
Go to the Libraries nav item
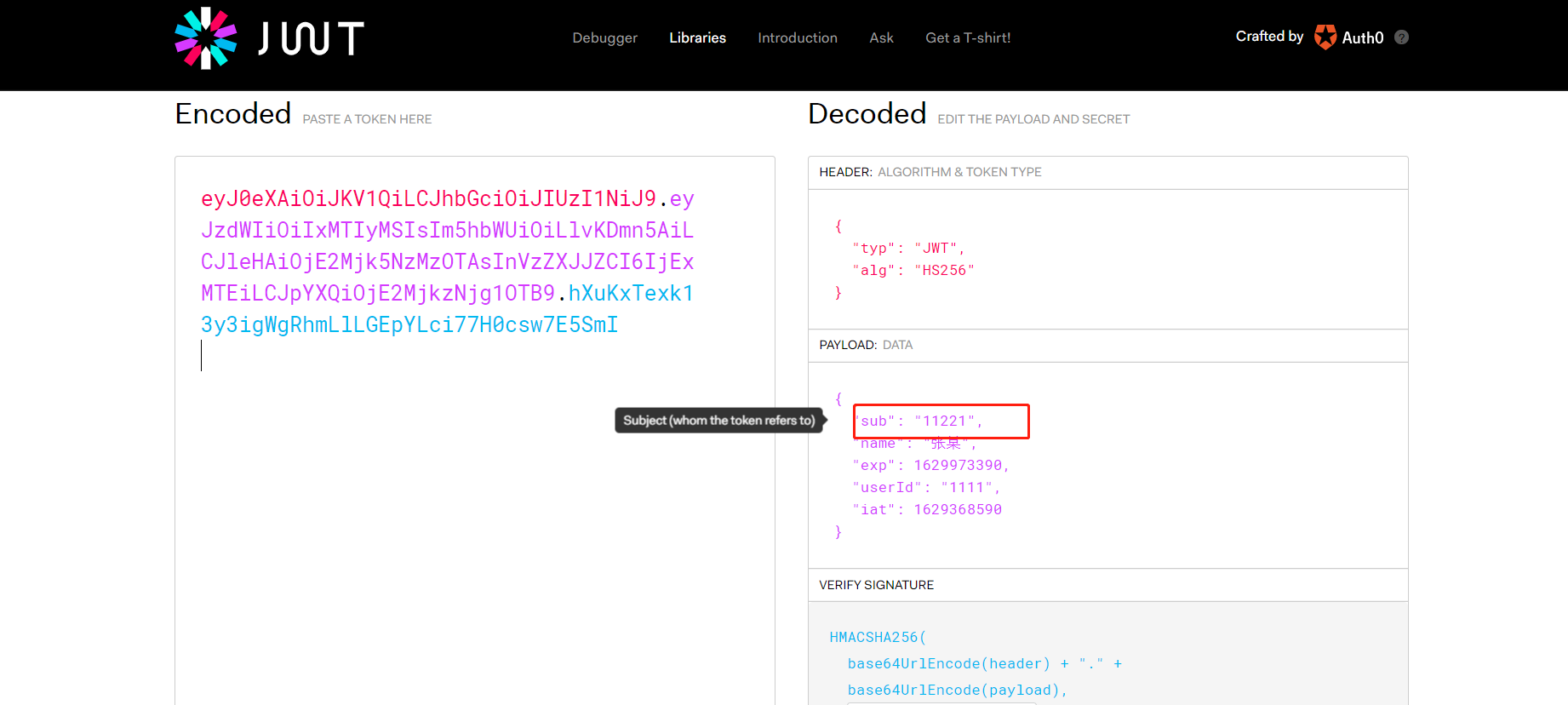click(697, 37)
